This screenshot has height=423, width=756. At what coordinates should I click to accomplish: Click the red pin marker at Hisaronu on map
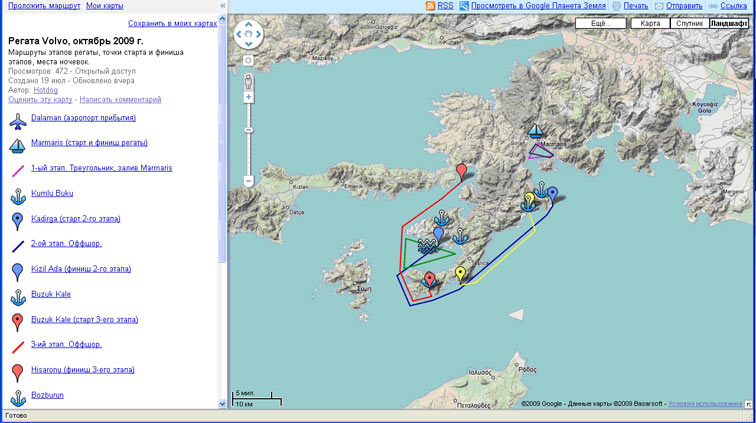[461, 172]
